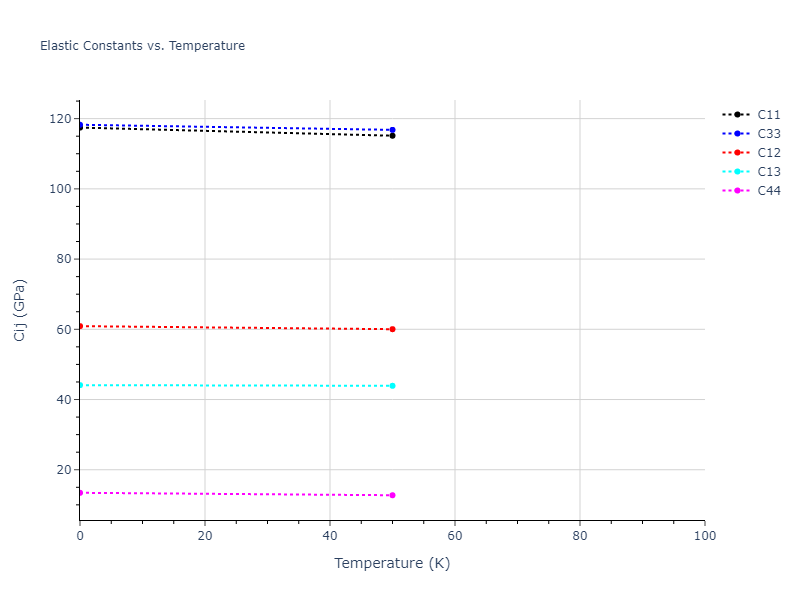The image size is (800, 600).
Task: Select the blue C33 data point at 50 K
Action: [x=392, y=130]
